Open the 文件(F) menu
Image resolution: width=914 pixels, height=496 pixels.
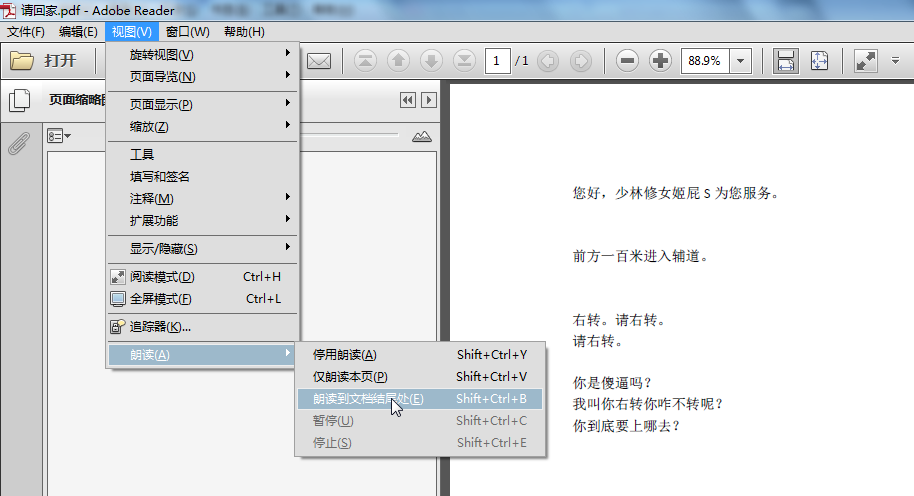click(x=26, y=32)
